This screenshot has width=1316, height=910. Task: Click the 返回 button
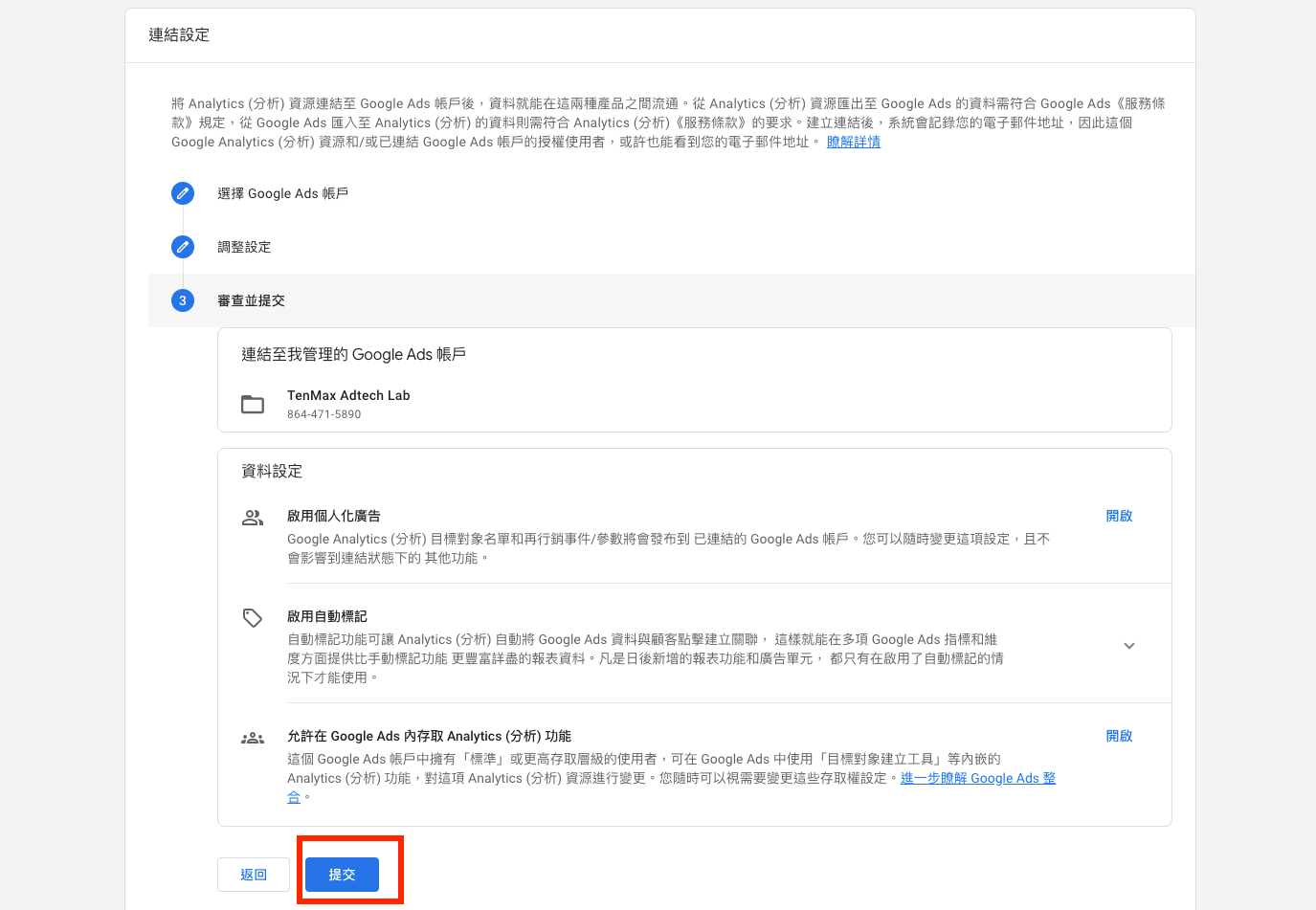coord(254,875)
